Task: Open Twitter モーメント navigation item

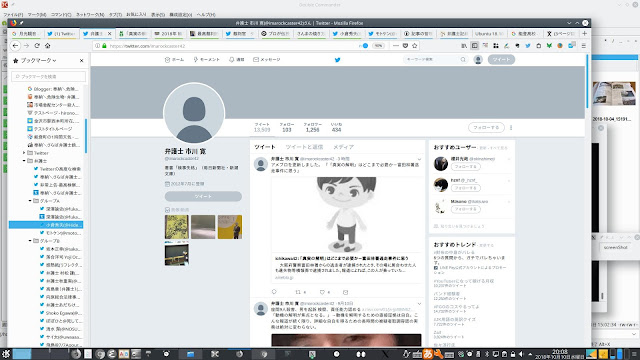Action: tap(207, 60)
